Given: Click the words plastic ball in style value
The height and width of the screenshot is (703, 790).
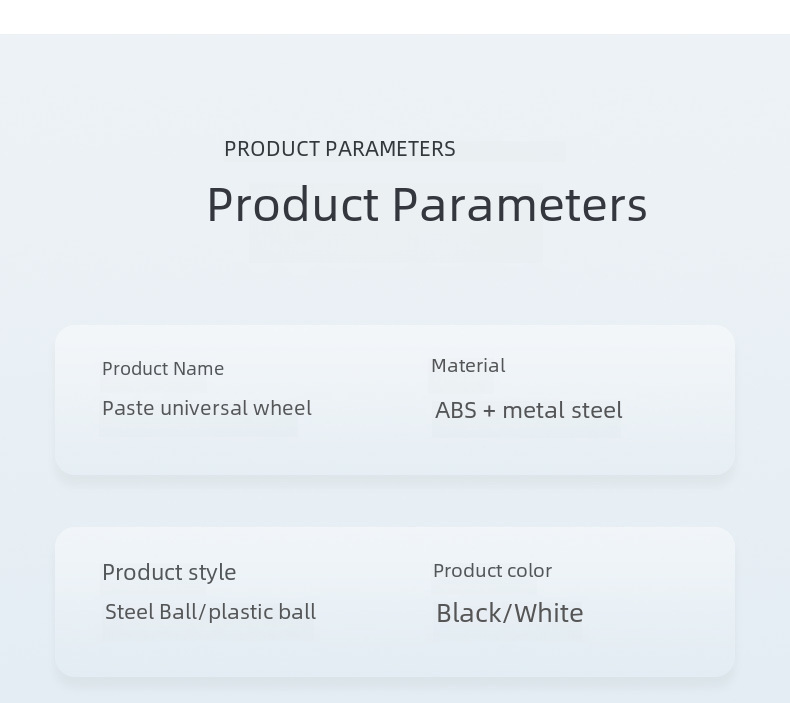Looking at the screenshot, I should click(x=262, y=612).
